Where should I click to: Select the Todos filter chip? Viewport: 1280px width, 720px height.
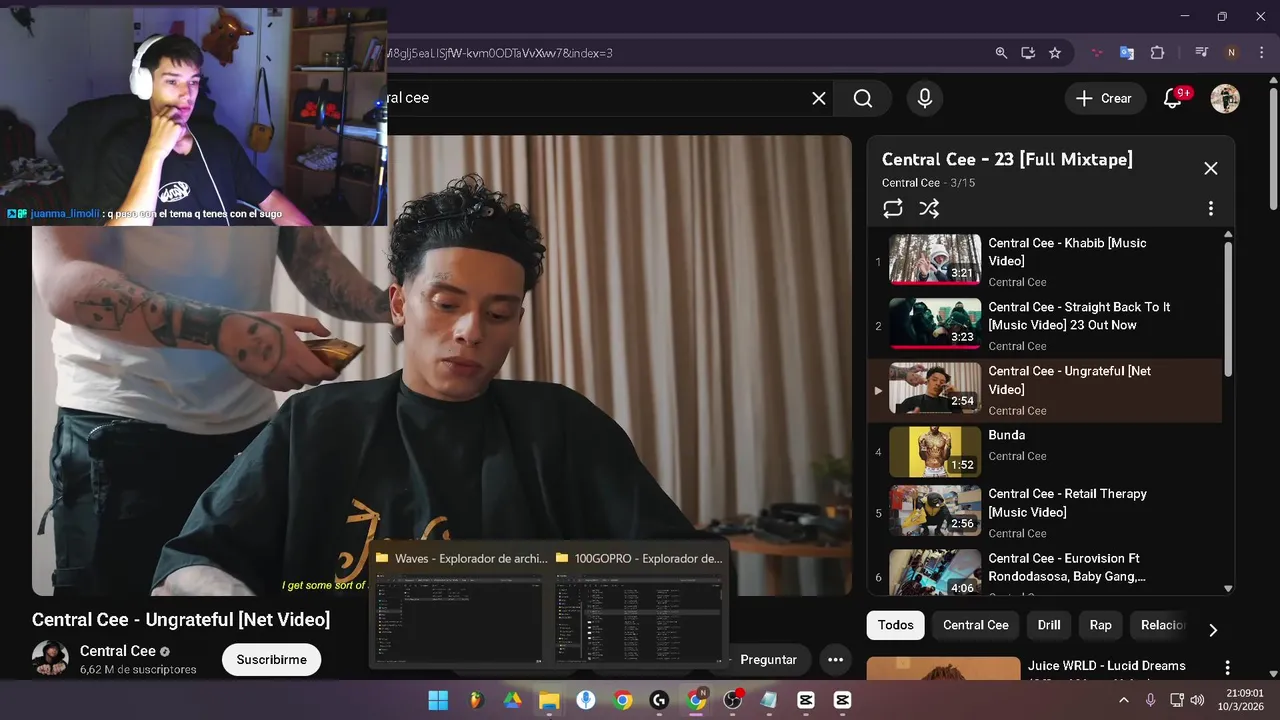[896, 625]
